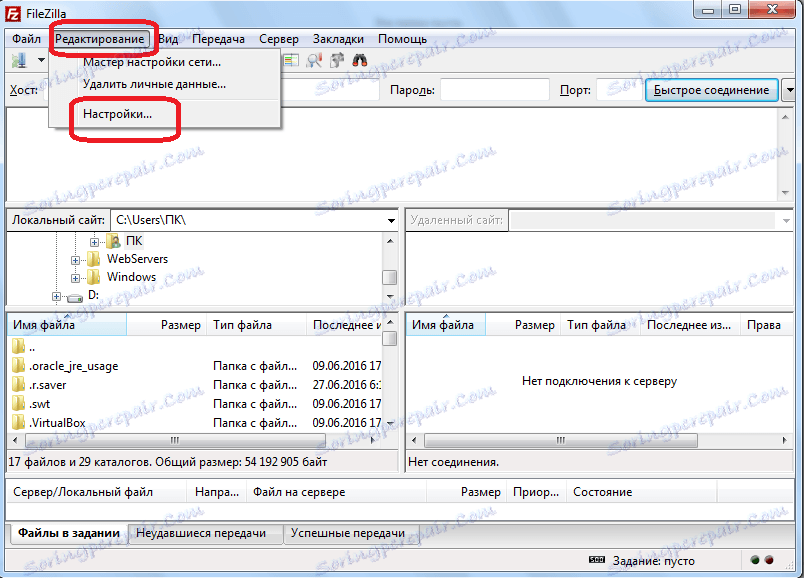
Task: Open the Сервер menu
Action: [x=278, y=39]
